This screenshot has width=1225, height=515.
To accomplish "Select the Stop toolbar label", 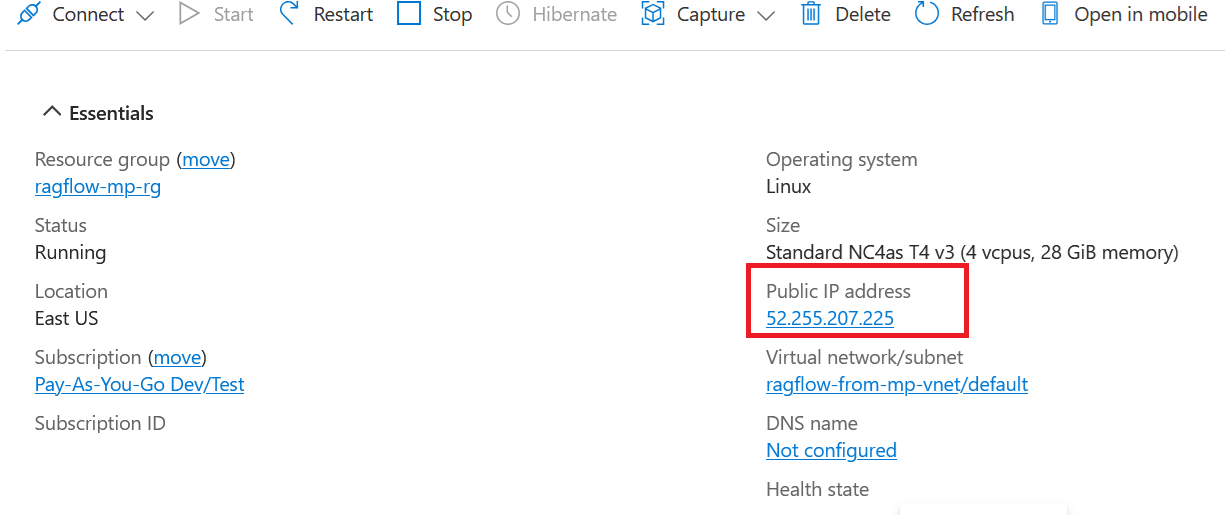I will tap(452, 15).
